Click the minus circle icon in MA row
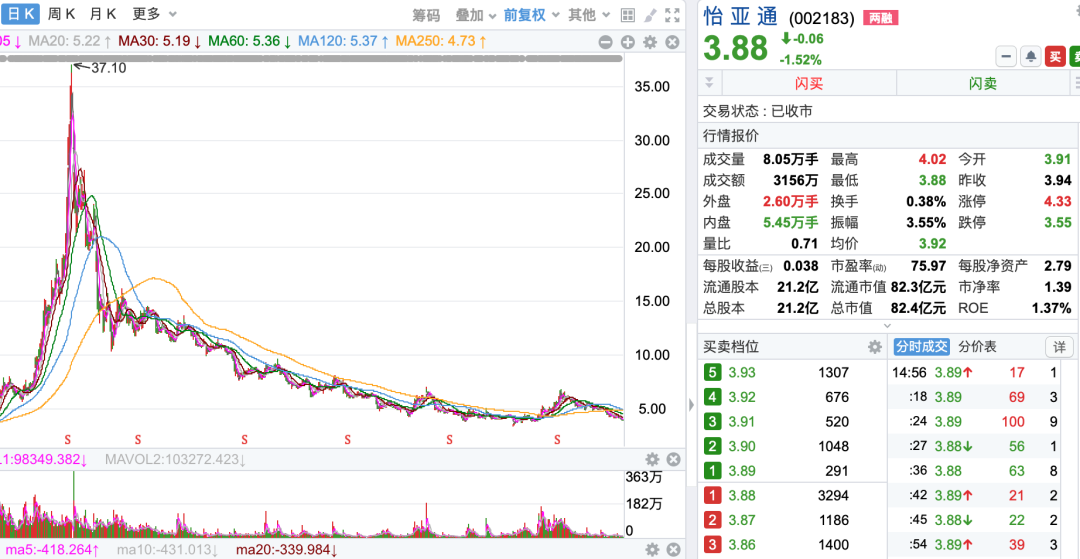The height and width of the screenshot is (559, 1080). click(605, 42)
